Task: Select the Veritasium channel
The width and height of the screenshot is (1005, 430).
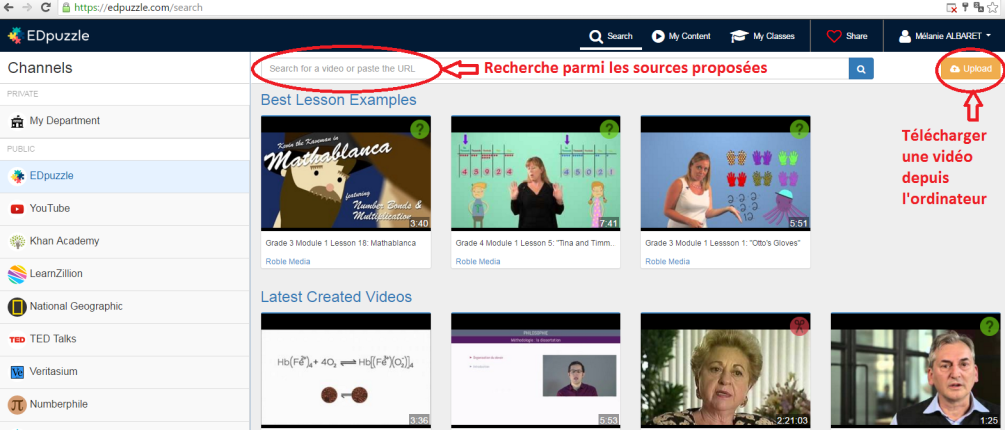Action: pyautogui.click(x=54, y=371)
